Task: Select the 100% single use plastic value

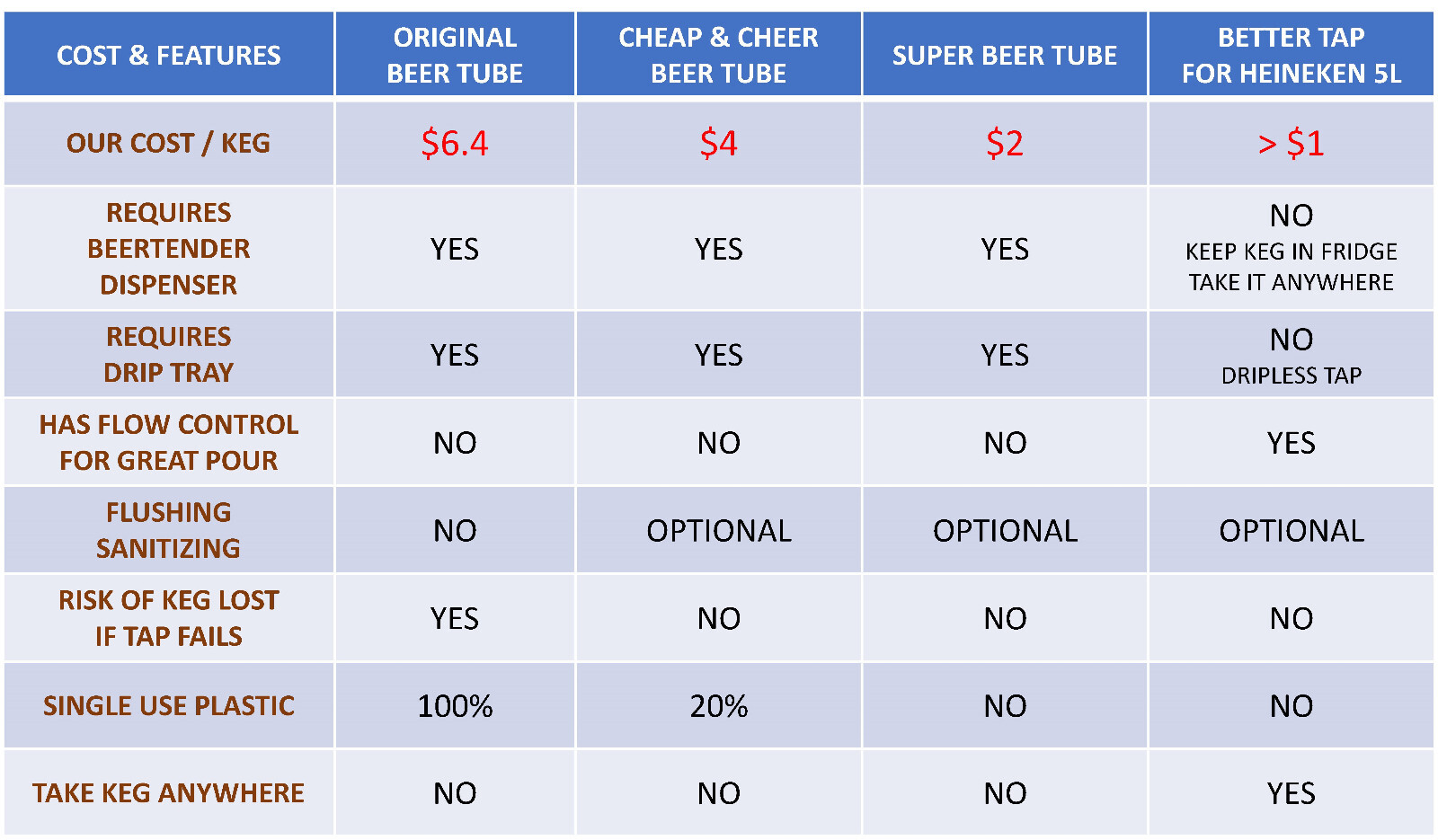Action: pyautogui.click(x=455, y=706)
